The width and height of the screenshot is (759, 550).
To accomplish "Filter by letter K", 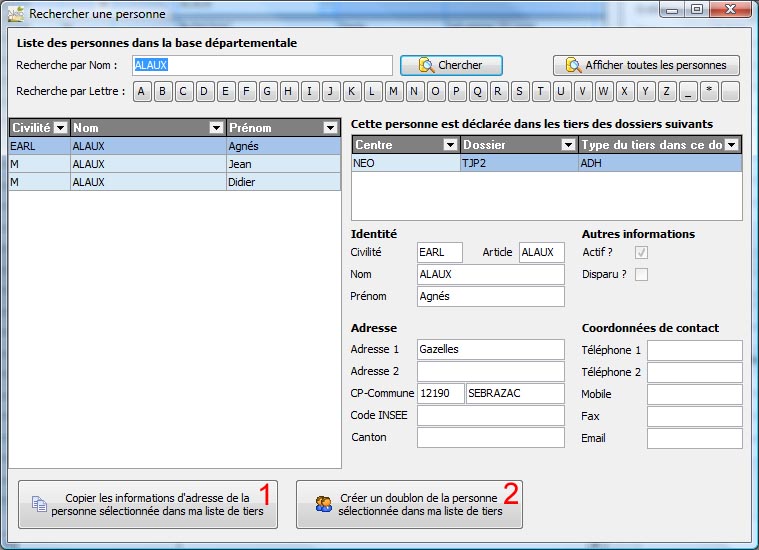I will [352, 91].
